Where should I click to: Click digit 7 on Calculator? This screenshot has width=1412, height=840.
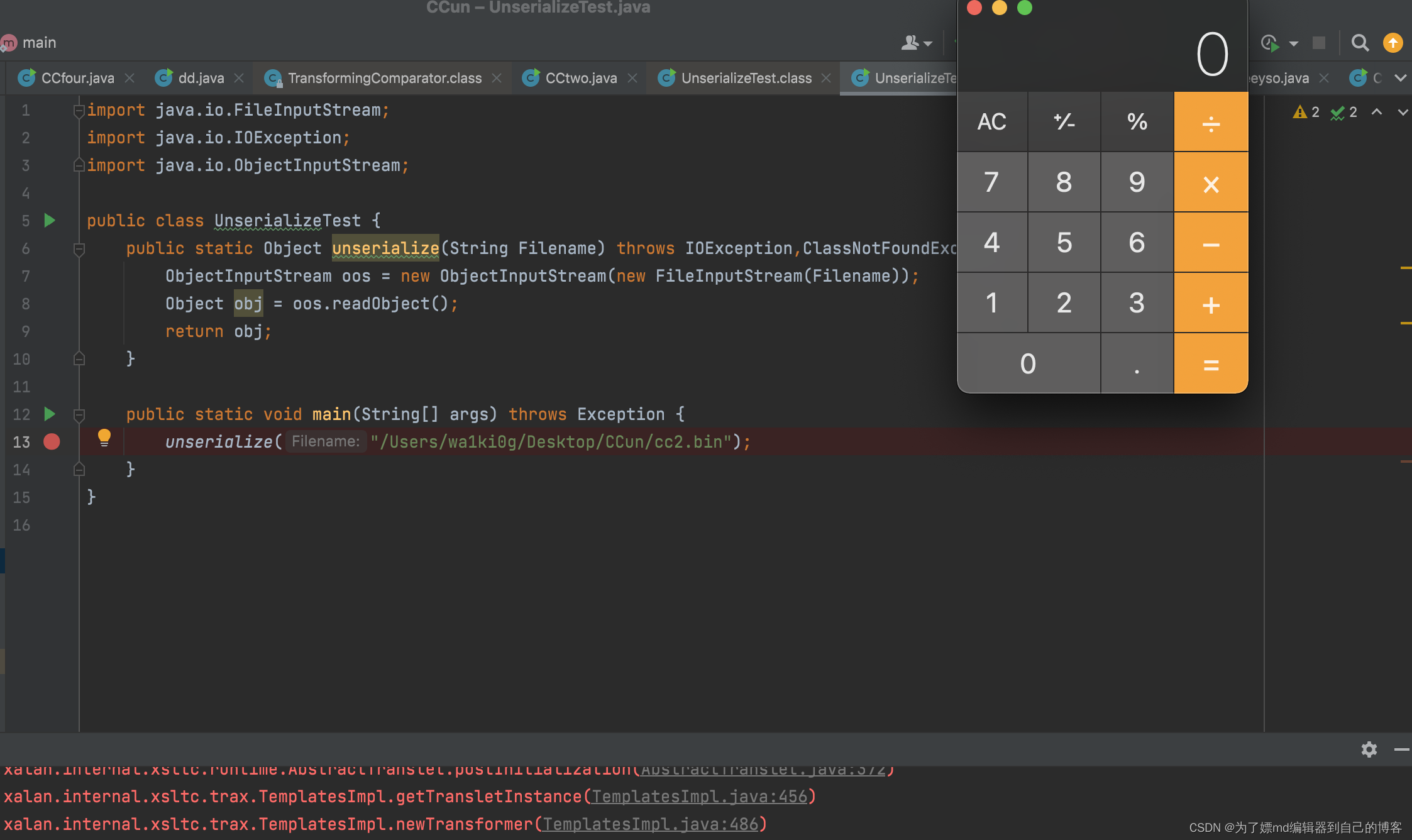point(992,182)
